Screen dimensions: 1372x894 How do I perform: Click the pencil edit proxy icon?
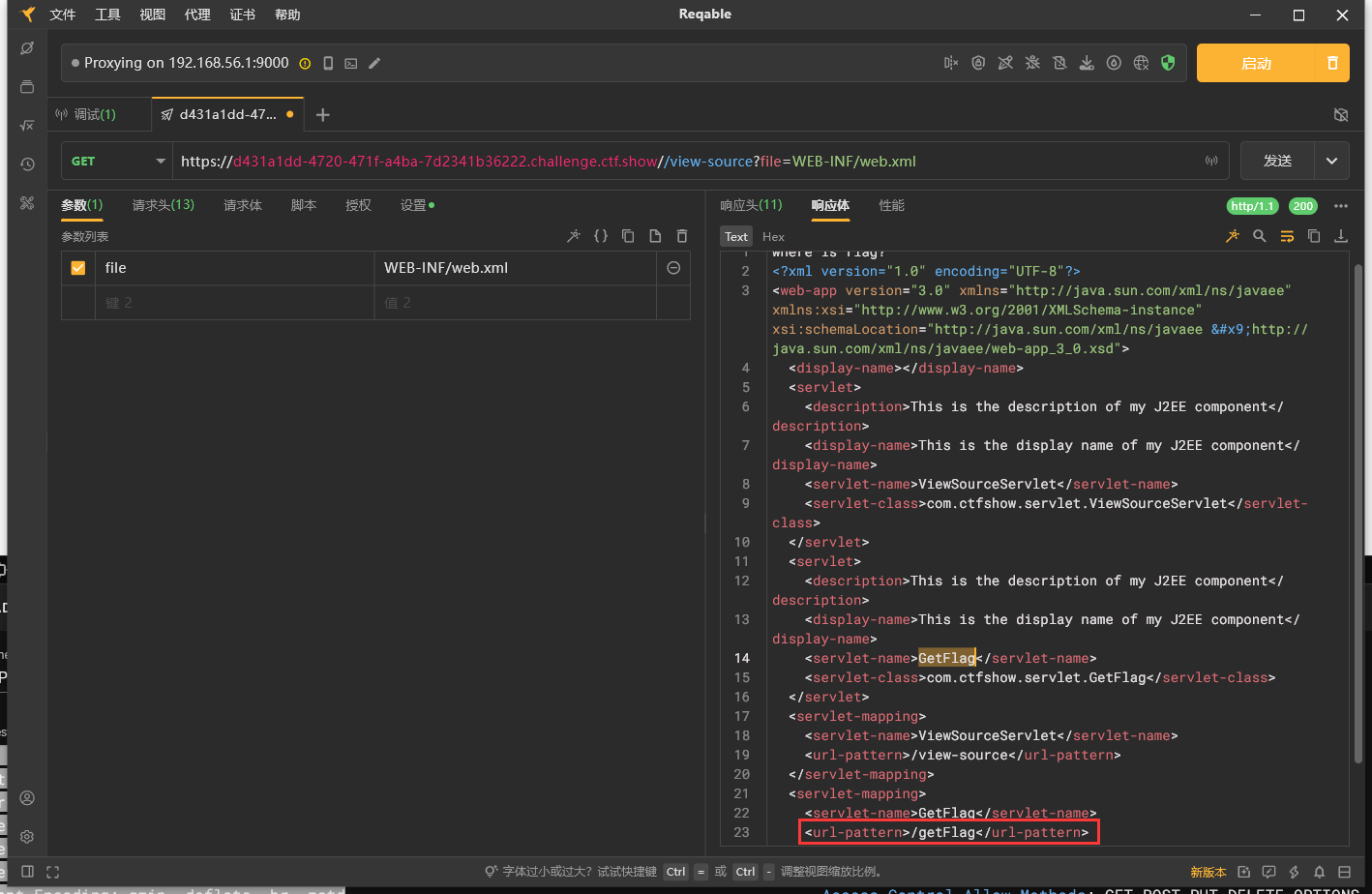(x=374, y=63)
